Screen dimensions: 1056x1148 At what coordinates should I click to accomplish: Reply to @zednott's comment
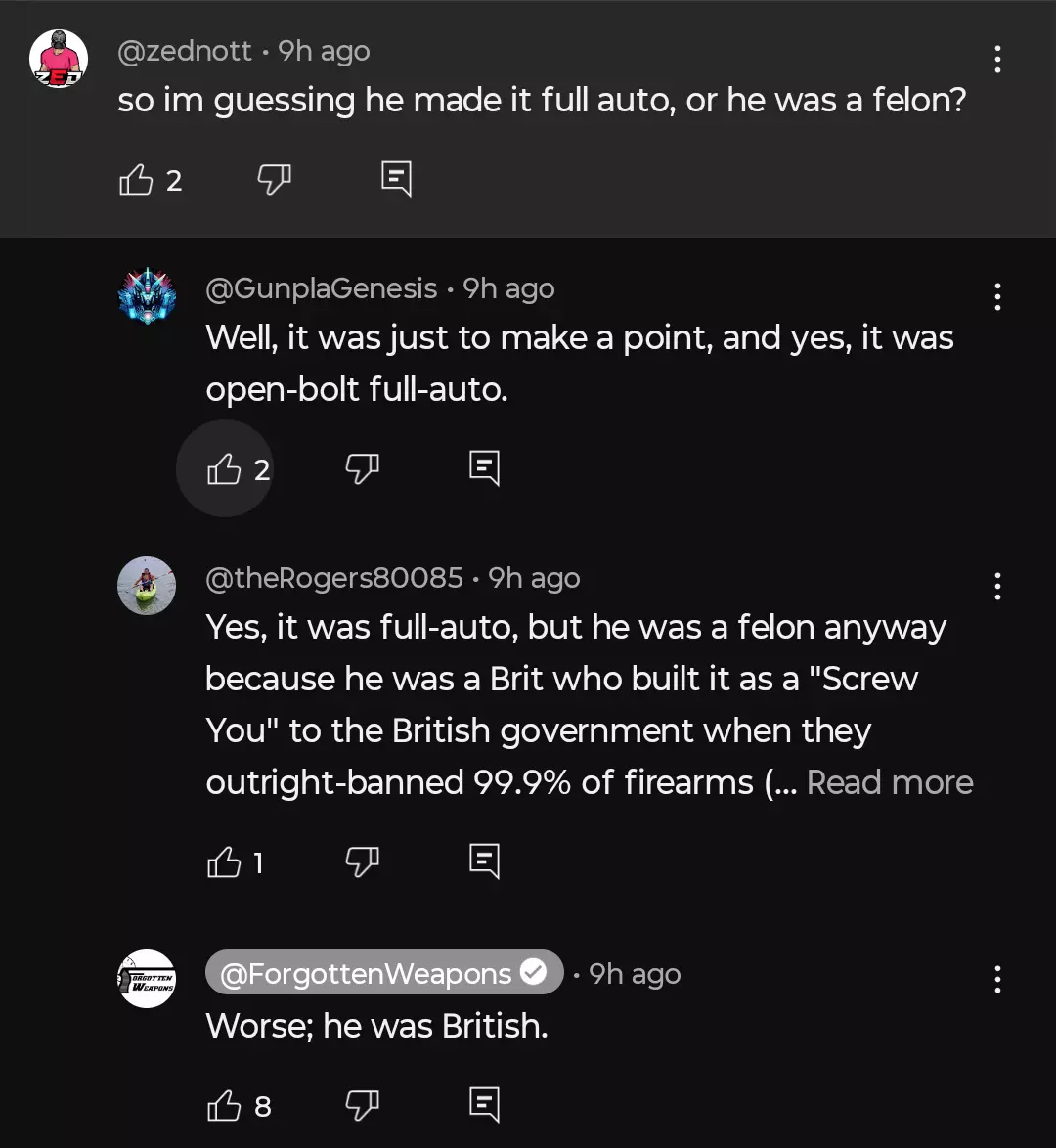(396, 179)
